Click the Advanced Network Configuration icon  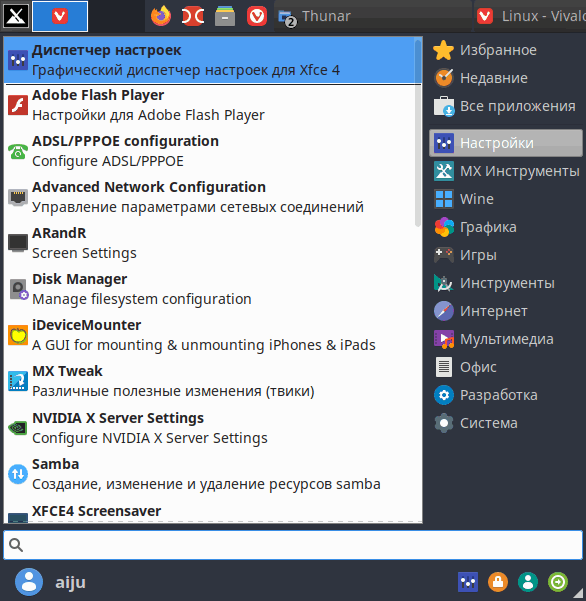18,197
